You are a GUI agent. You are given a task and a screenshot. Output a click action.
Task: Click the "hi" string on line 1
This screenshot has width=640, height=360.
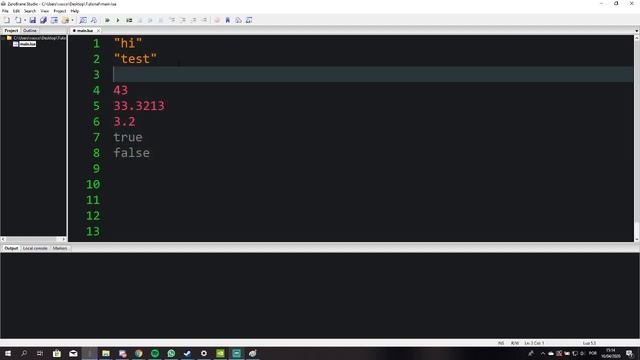coord(128,43)
